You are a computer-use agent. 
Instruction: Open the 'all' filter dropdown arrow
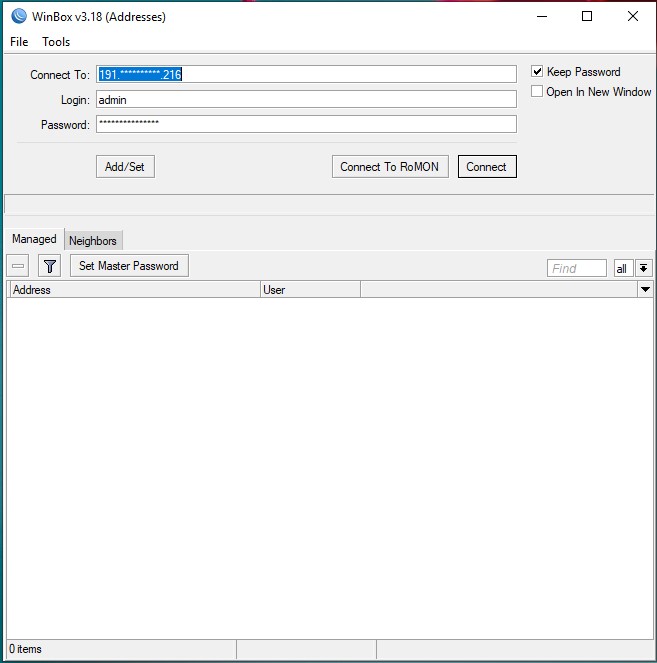[643, 268]
